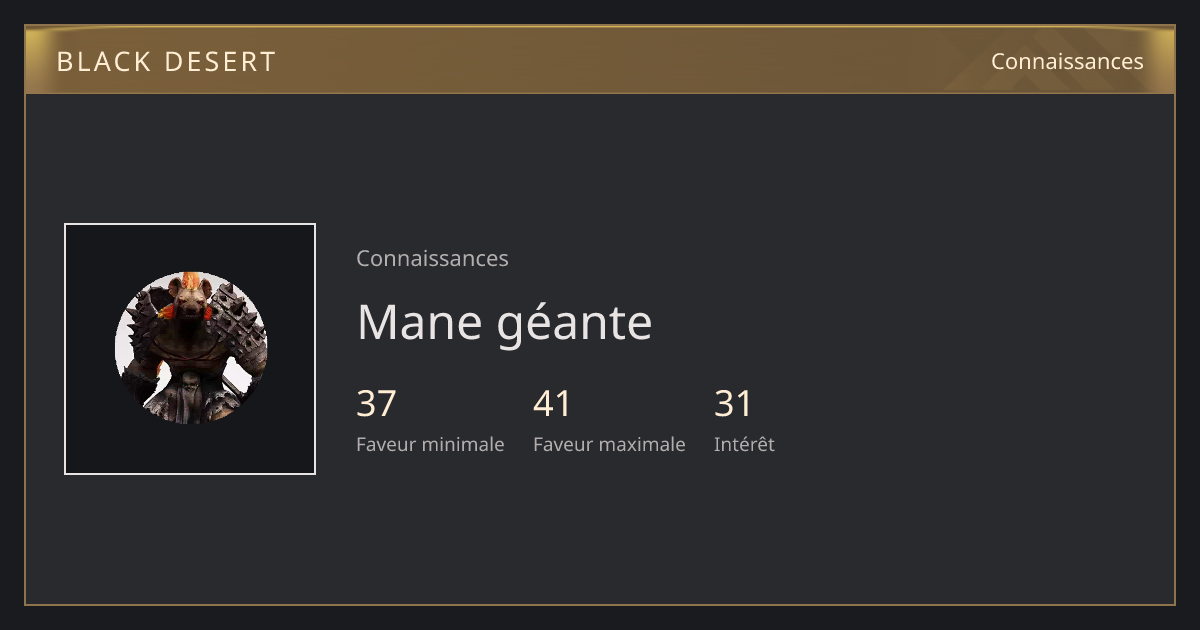Click the BLACK DESERT logo text
Image resolution: width=1200 pixels, height=630 pixels.
pyautogui.click(x=166, y=62)
